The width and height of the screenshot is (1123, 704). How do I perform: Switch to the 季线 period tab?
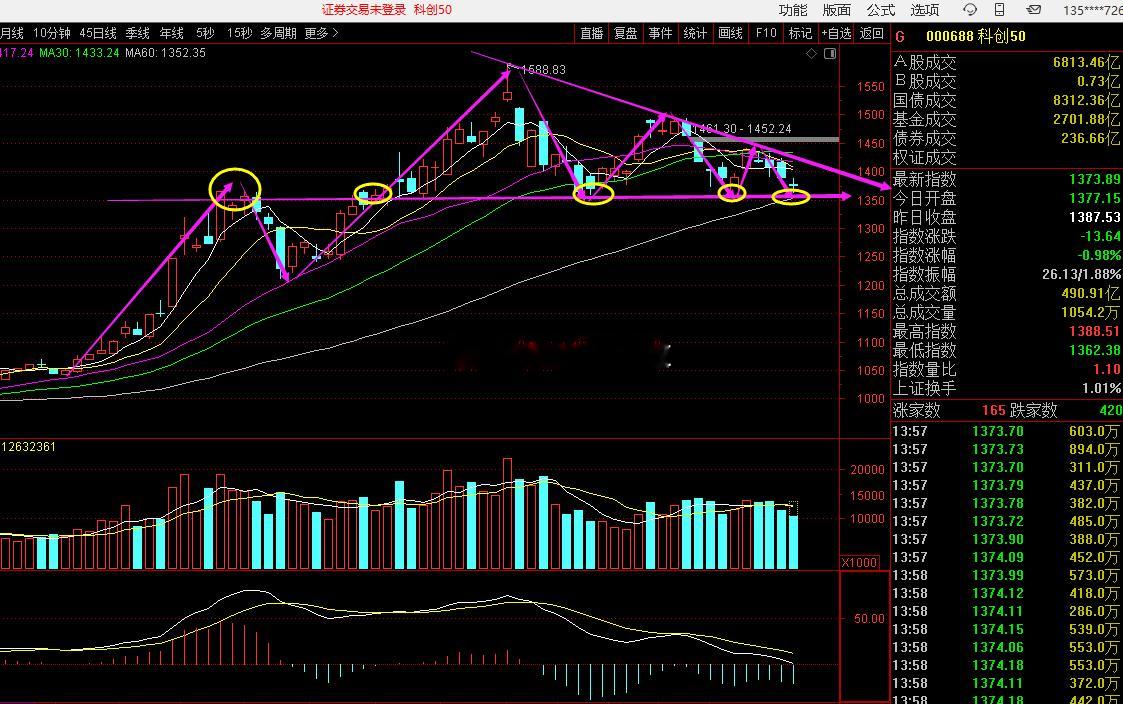pos(138,33)
